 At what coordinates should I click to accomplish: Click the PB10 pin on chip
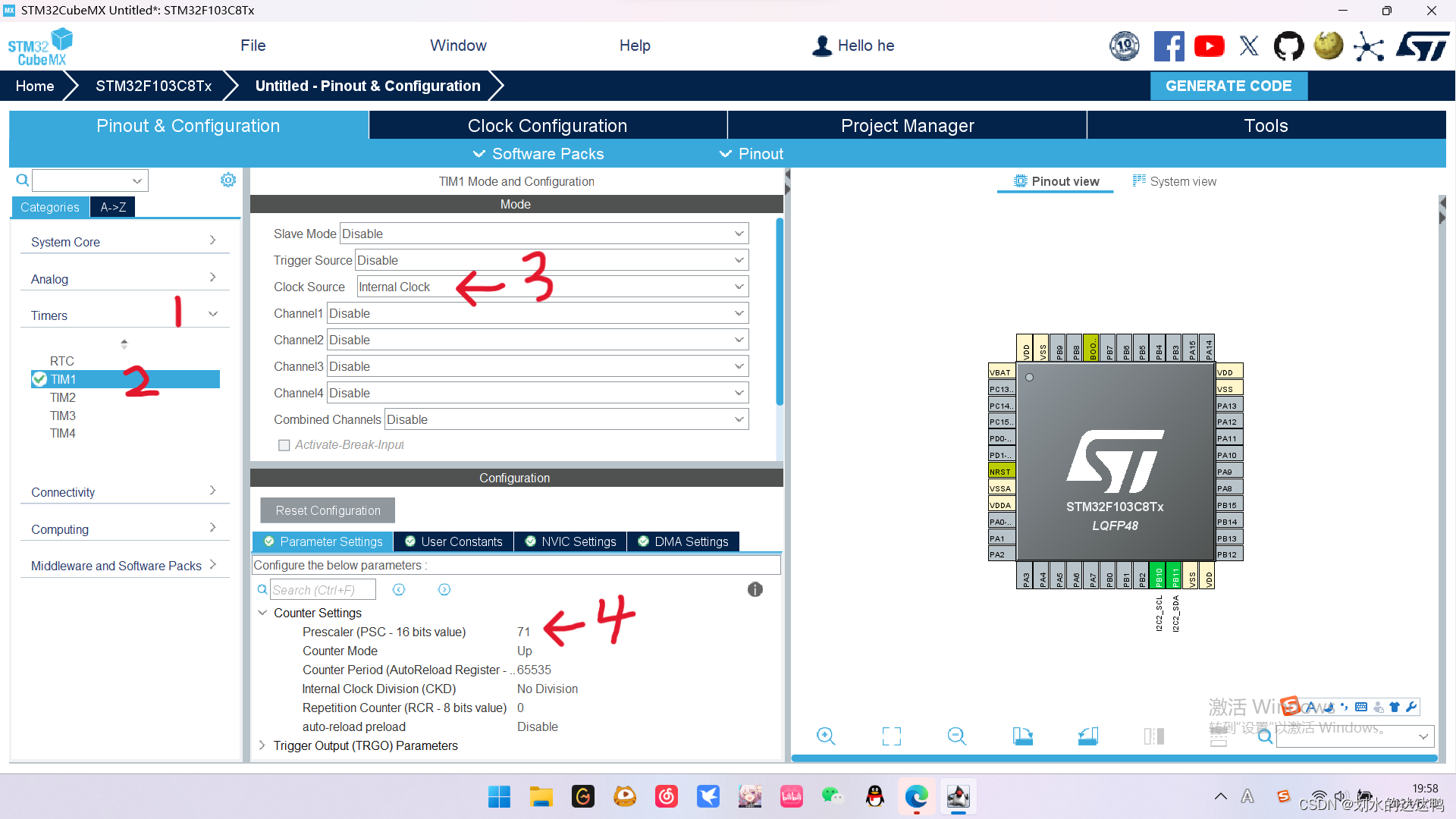click(x=1158, y=576)
